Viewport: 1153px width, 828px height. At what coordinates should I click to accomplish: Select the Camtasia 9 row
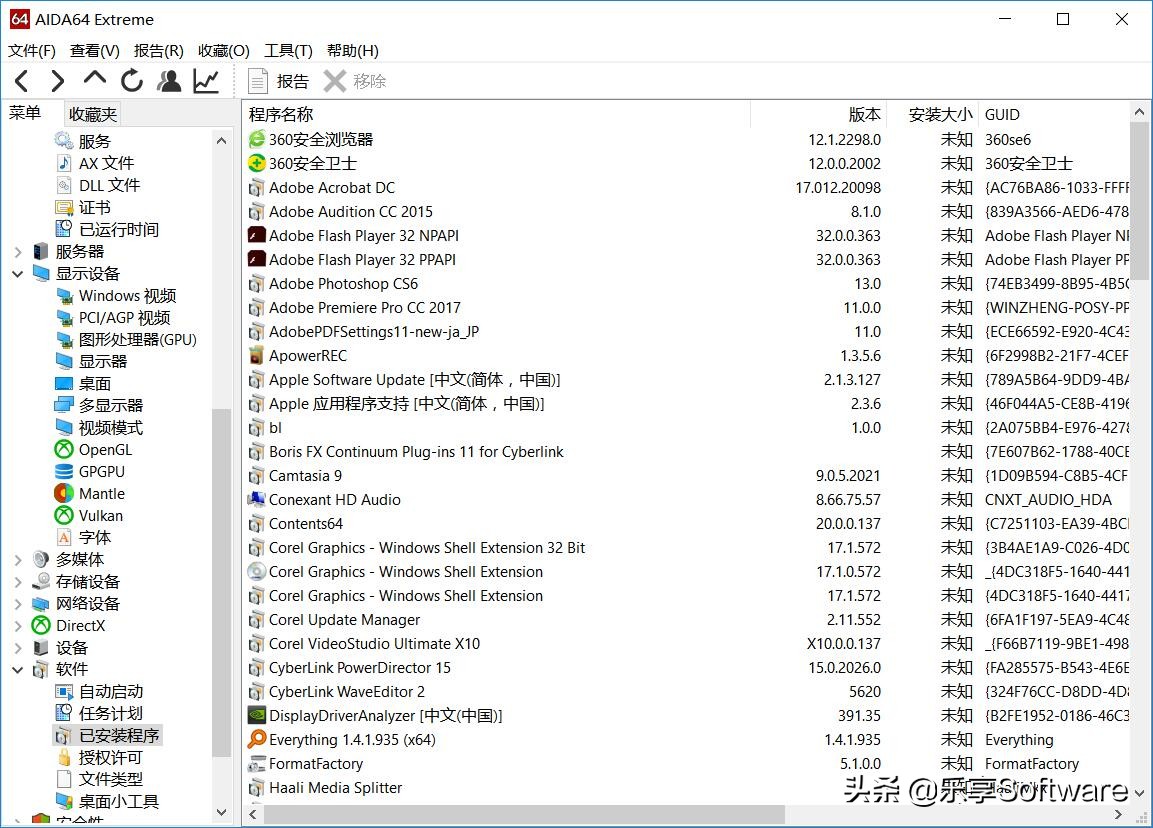(x=687, y=476)
